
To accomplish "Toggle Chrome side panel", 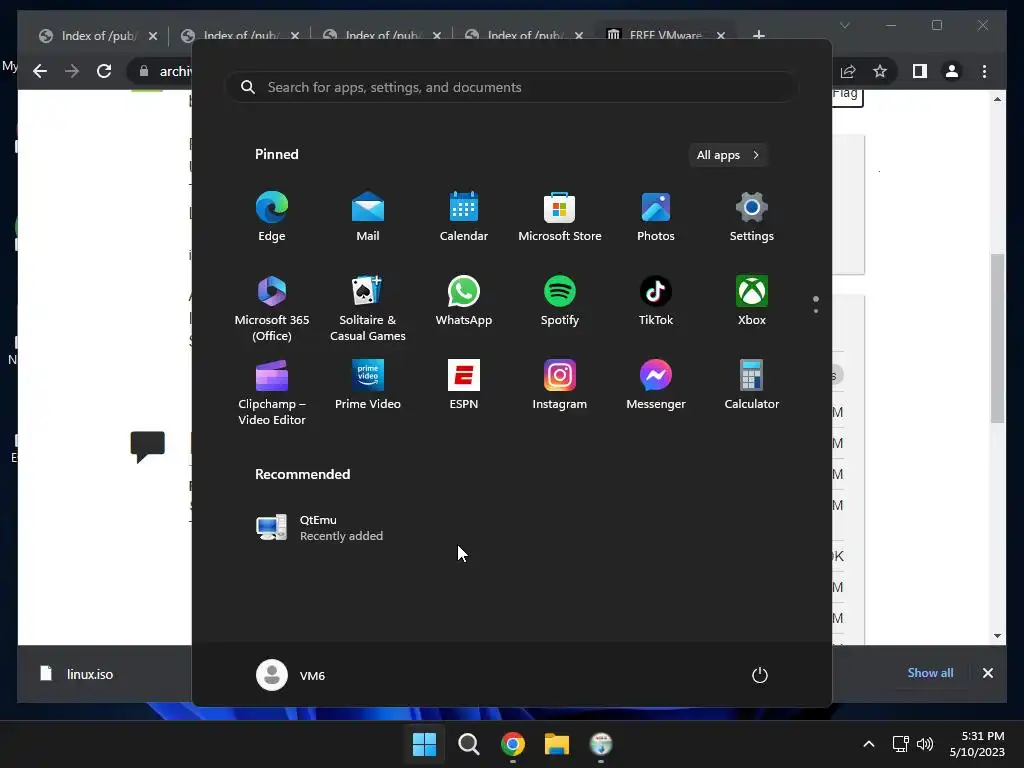I will point(920,71).
